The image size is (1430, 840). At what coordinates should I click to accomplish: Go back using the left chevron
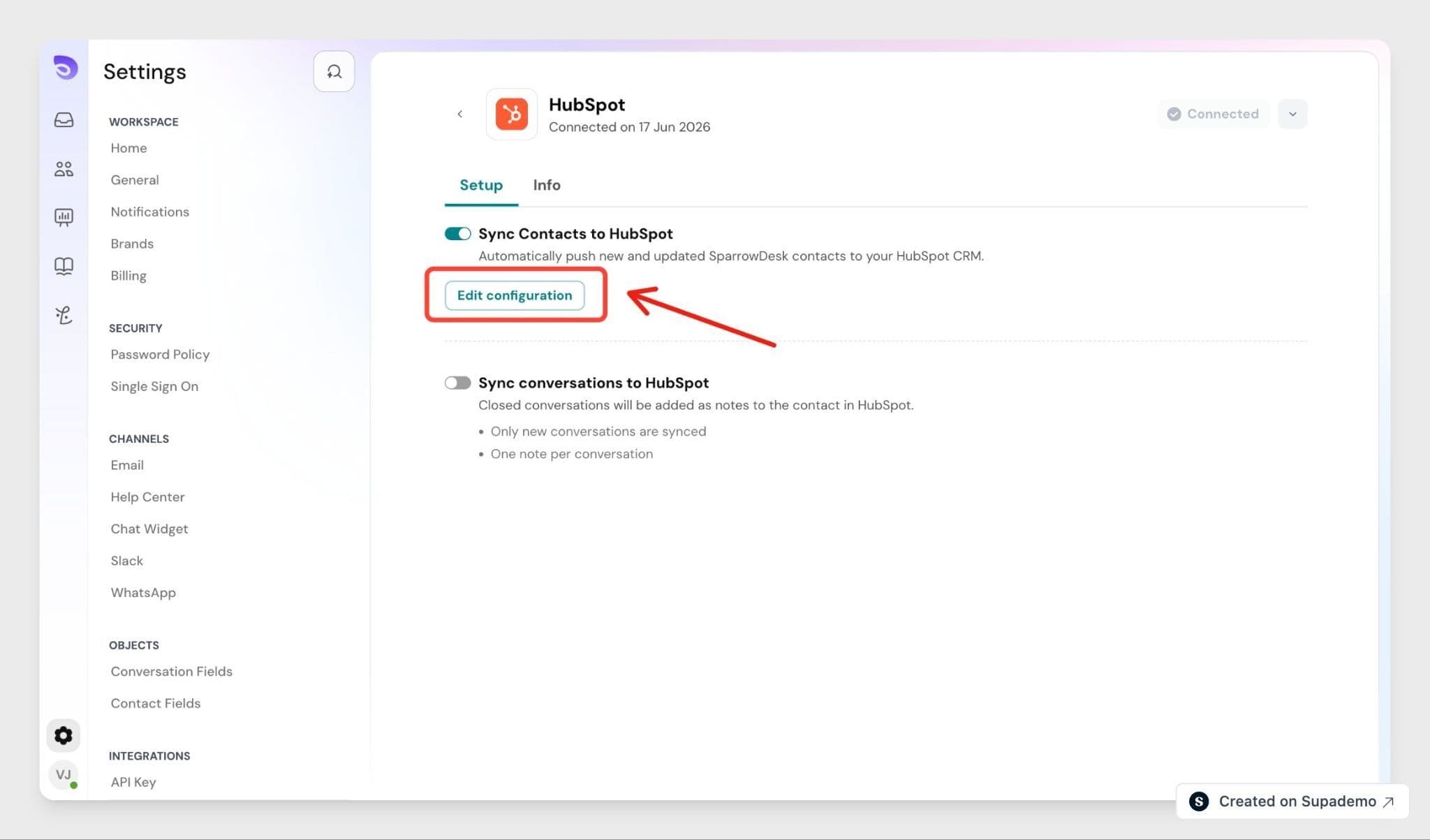(459, 114)
